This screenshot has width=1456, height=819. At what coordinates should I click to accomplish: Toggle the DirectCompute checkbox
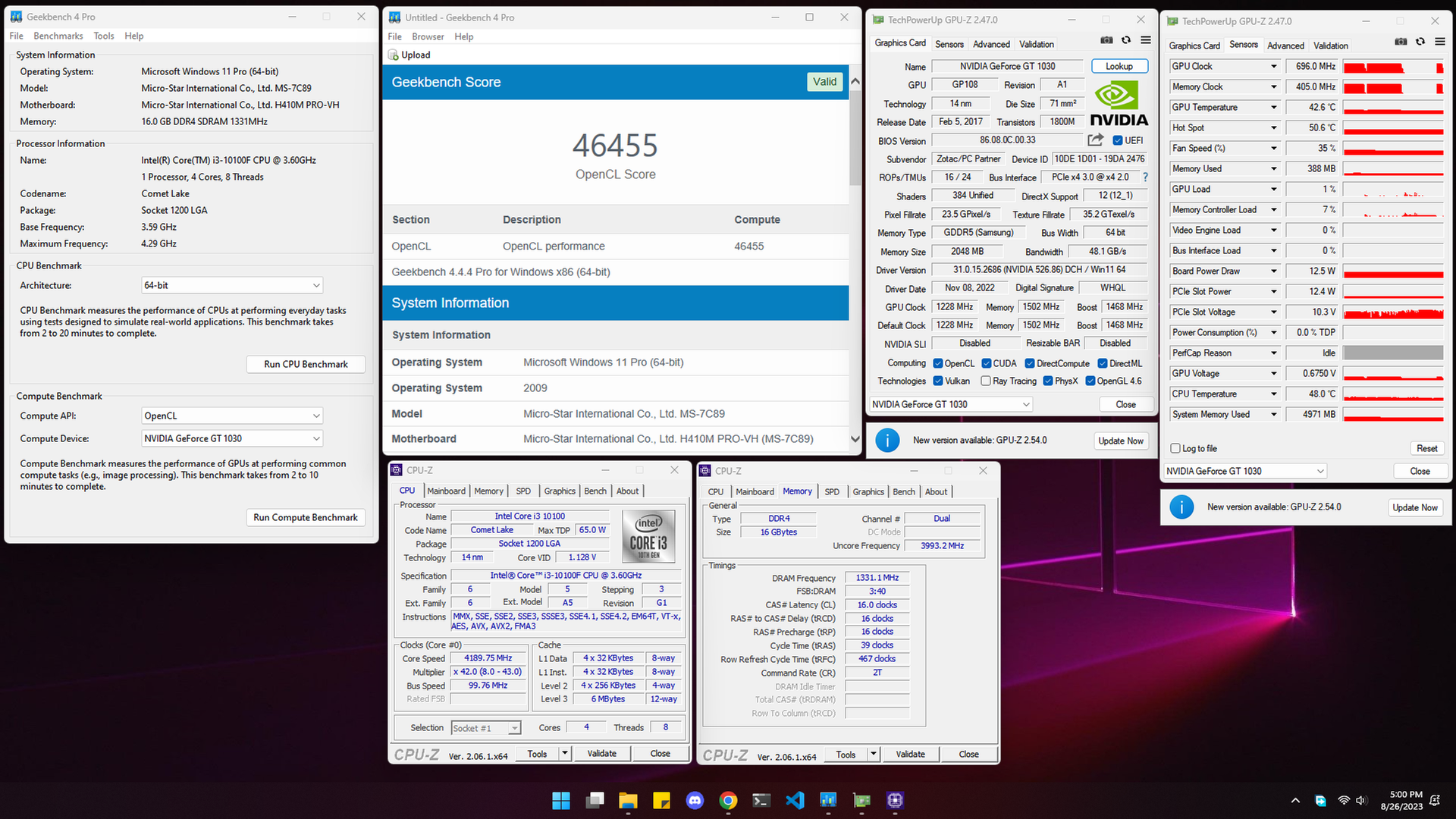point(1030,363)
